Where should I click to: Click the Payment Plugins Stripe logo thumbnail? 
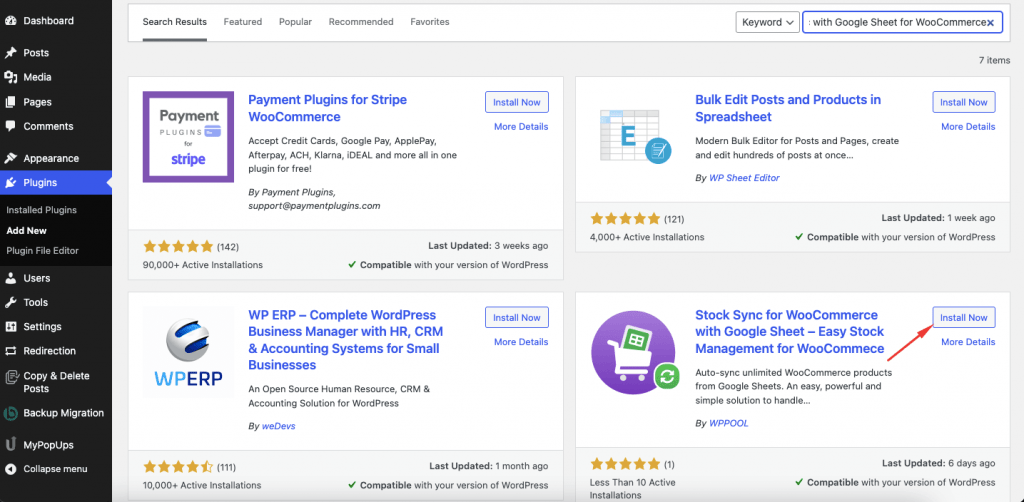(188, 137)
